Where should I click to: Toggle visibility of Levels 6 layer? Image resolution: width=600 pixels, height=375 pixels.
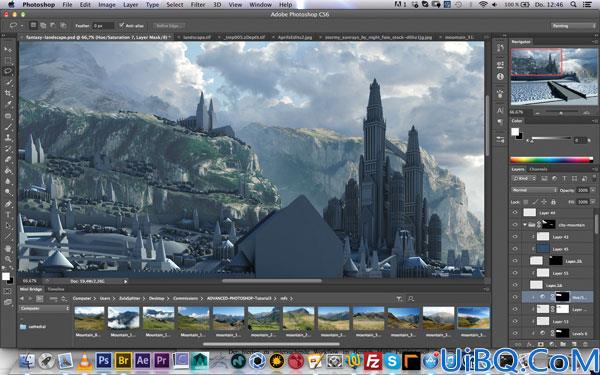[x=515, y=333]
